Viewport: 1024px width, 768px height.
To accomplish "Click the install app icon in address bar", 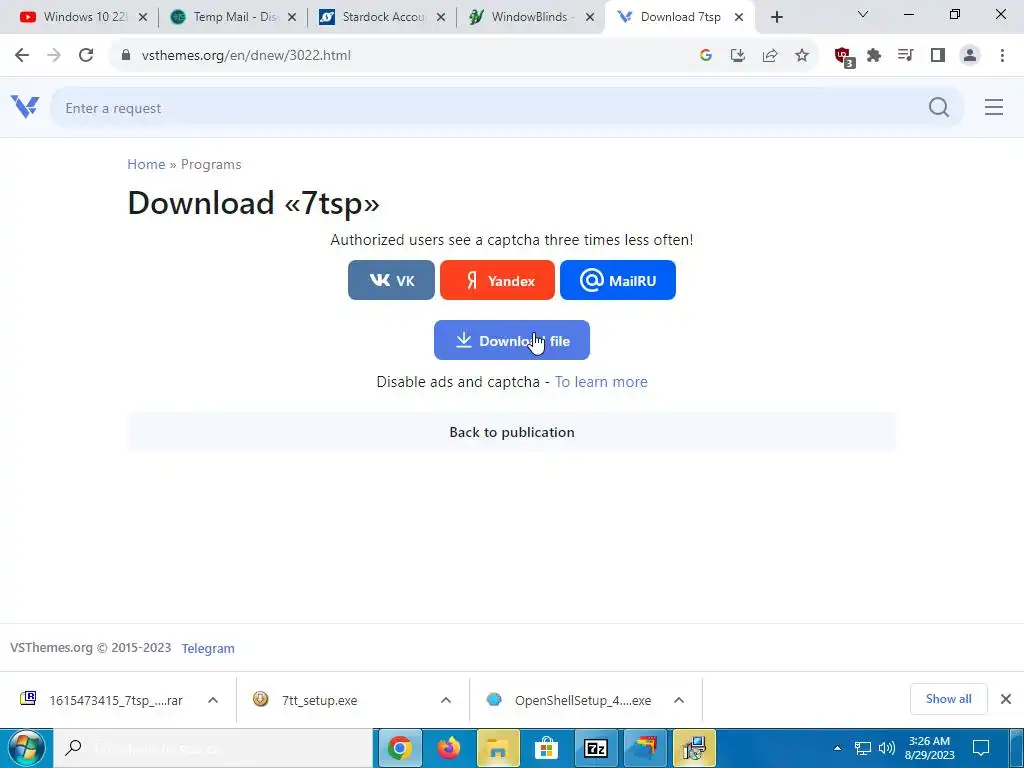I will [738, 56].
